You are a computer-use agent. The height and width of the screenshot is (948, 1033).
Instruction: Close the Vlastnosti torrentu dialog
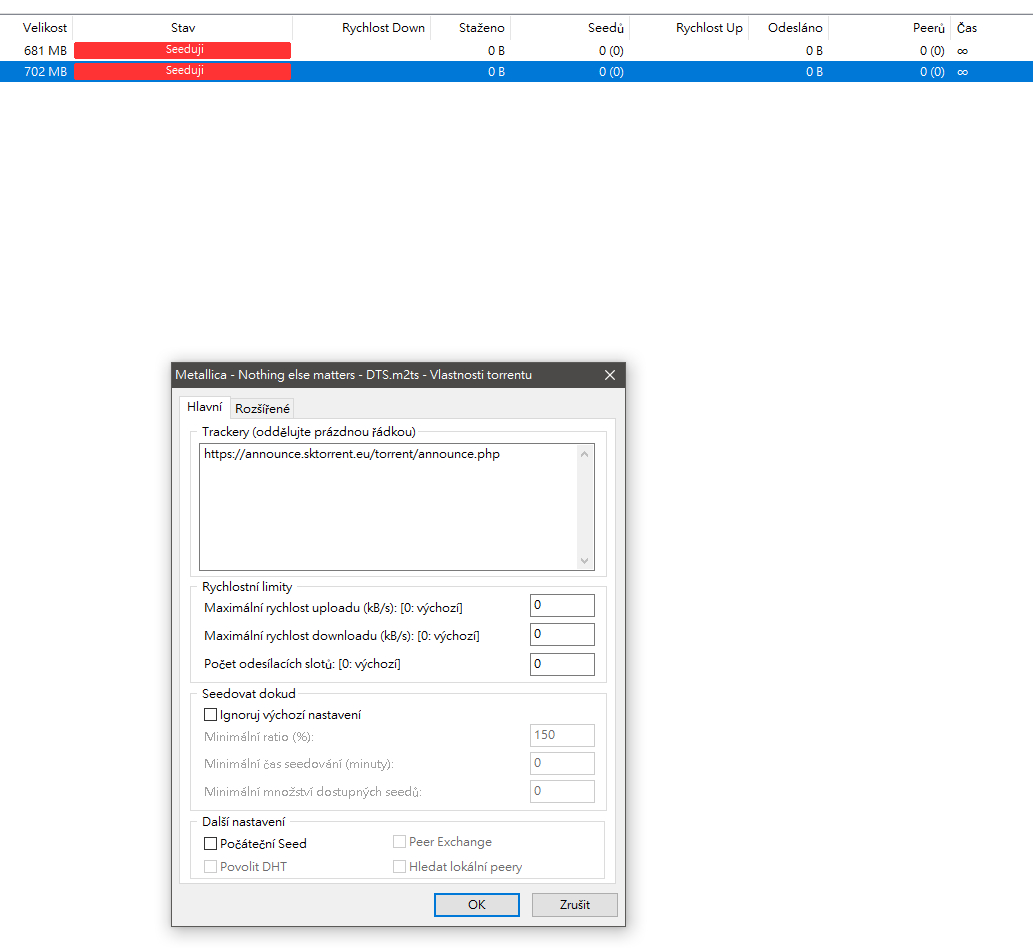[x=609, y=375]
